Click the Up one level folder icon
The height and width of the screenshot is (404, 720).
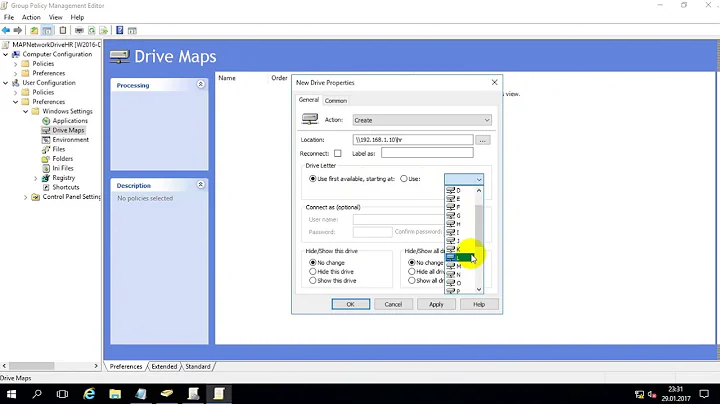tap(34, 30)
